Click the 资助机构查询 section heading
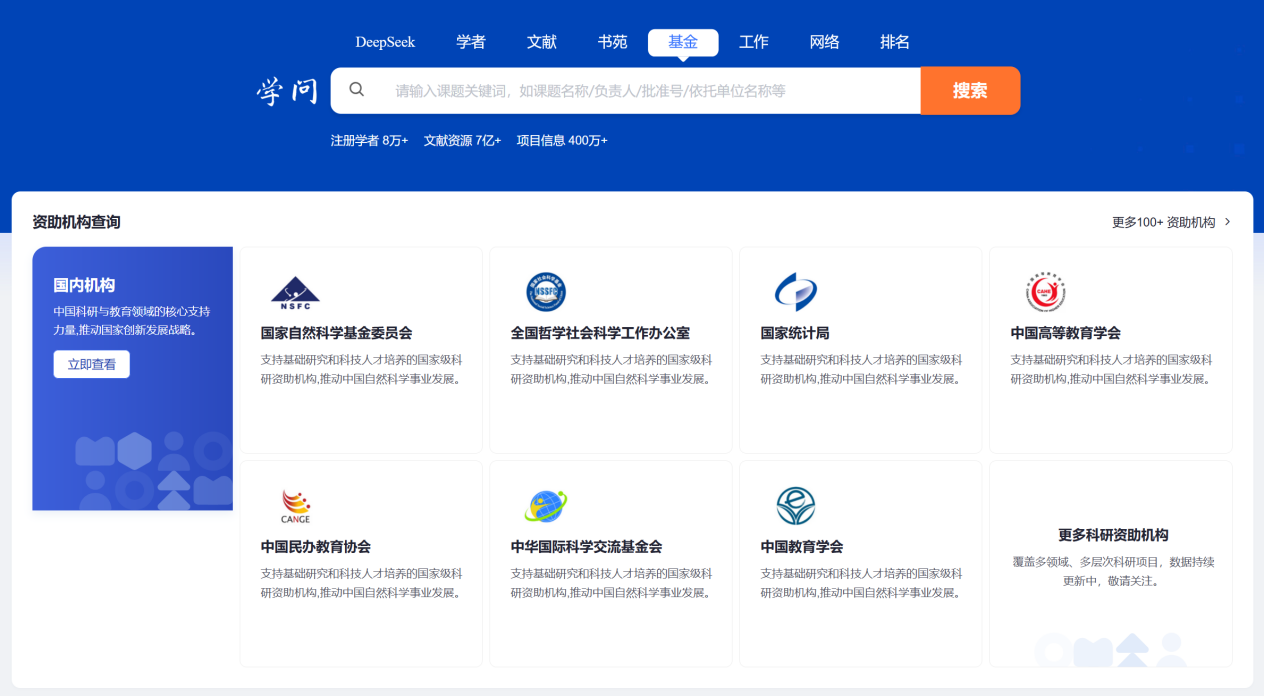This screenshot has width=1264, height=696. pos(76,222)
